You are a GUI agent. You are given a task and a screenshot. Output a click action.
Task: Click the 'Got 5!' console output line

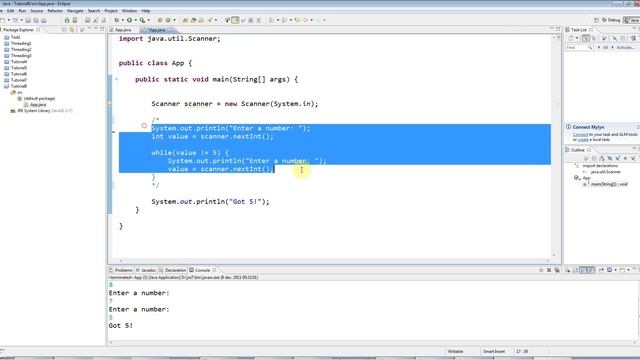coord(121,325)
